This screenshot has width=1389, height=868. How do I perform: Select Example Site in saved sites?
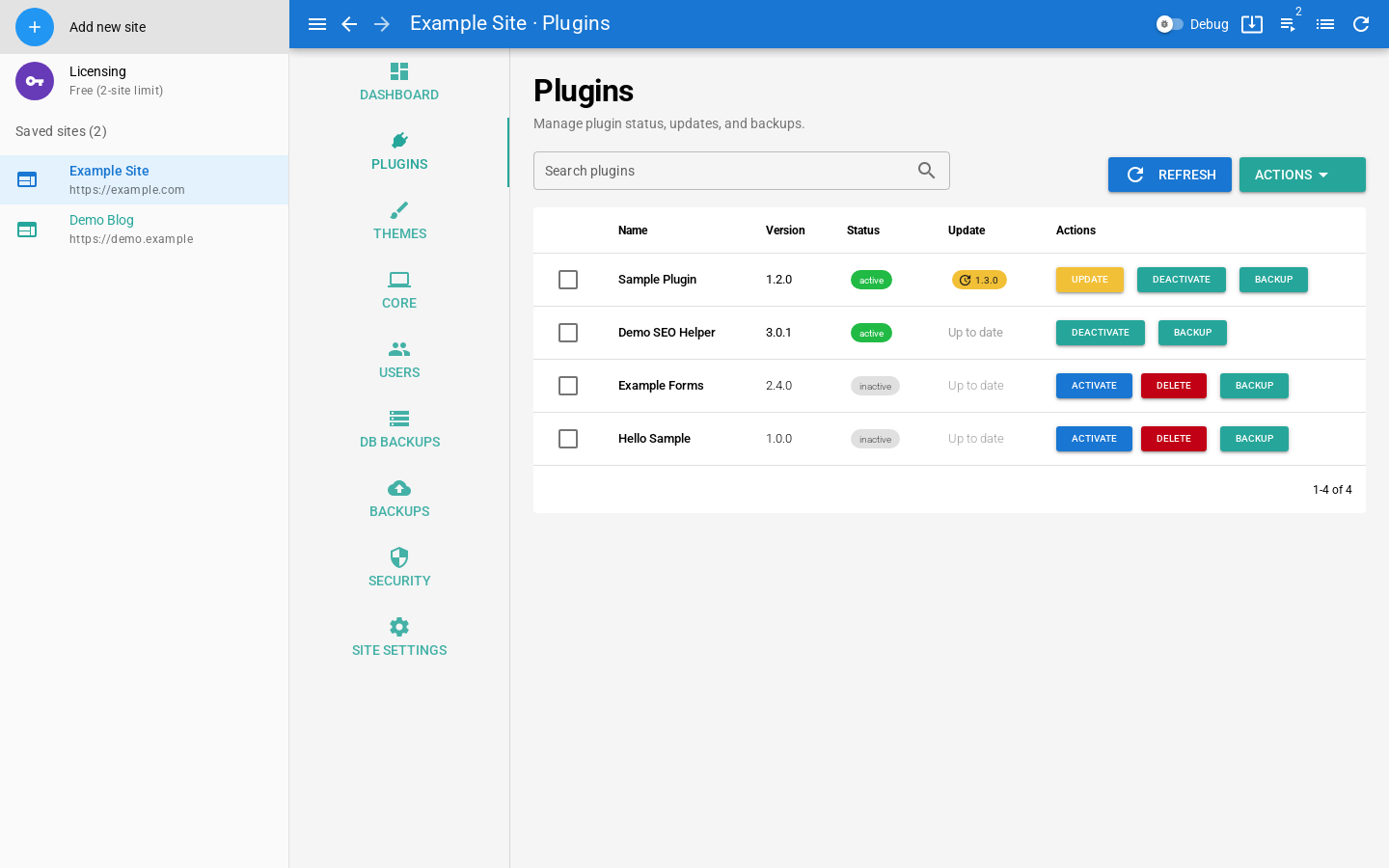(144, 179)
